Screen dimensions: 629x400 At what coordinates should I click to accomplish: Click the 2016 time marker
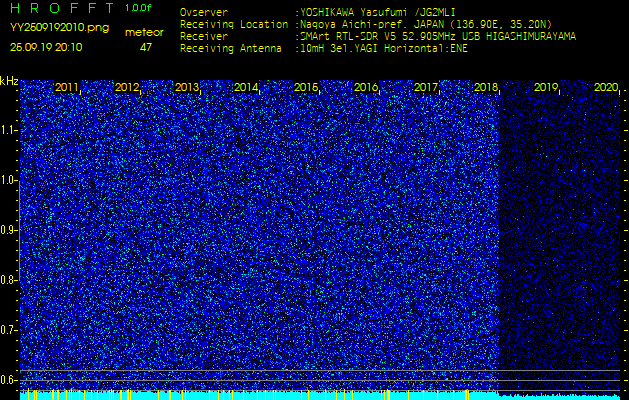coord(366,87)
